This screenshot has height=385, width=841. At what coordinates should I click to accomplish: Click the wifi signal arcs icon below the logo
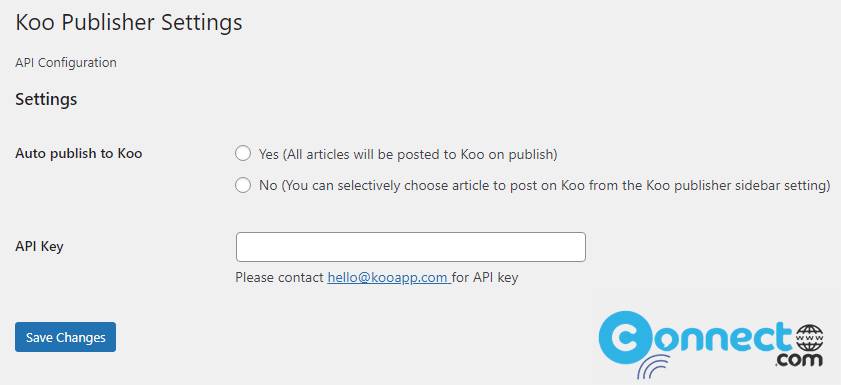pos(654,367)
